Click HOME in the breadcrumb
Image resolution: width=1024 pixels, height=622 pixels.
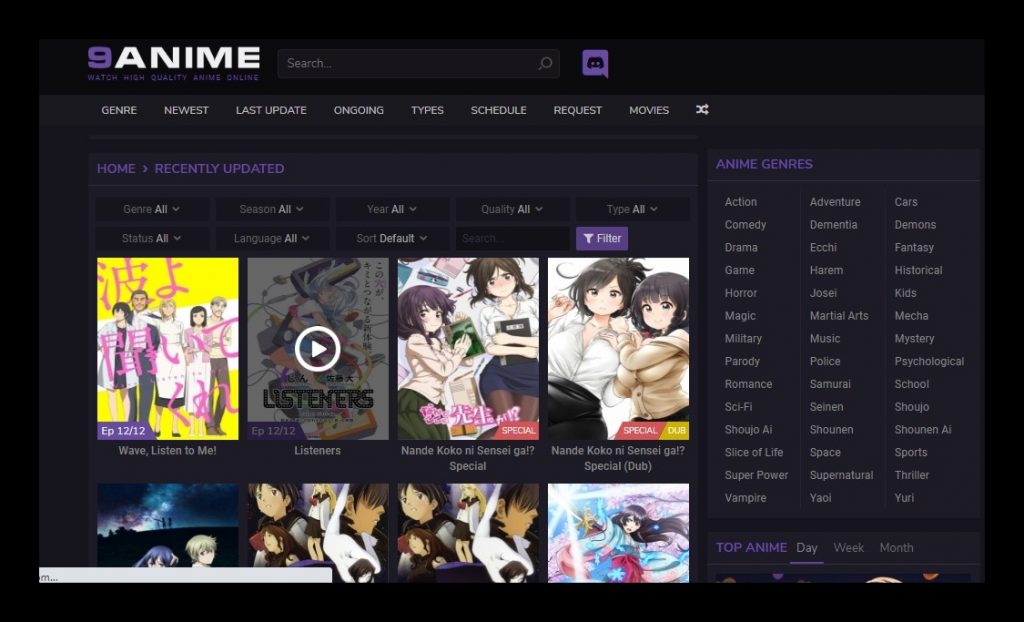[116, 169]
